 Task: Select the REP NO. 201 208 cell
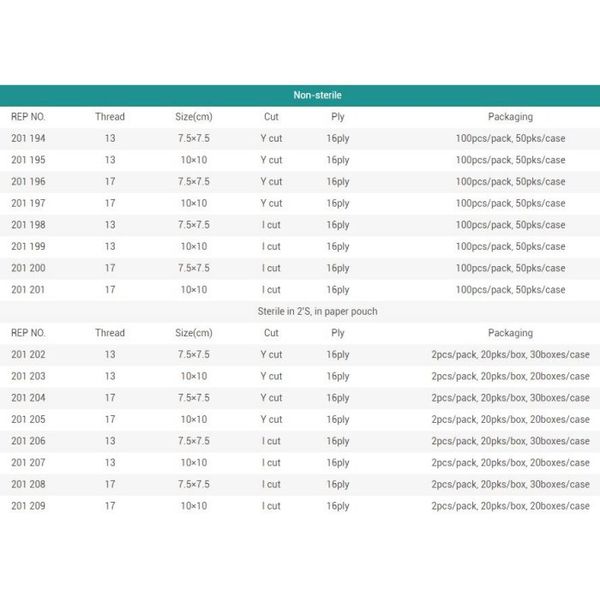[28, 484]
